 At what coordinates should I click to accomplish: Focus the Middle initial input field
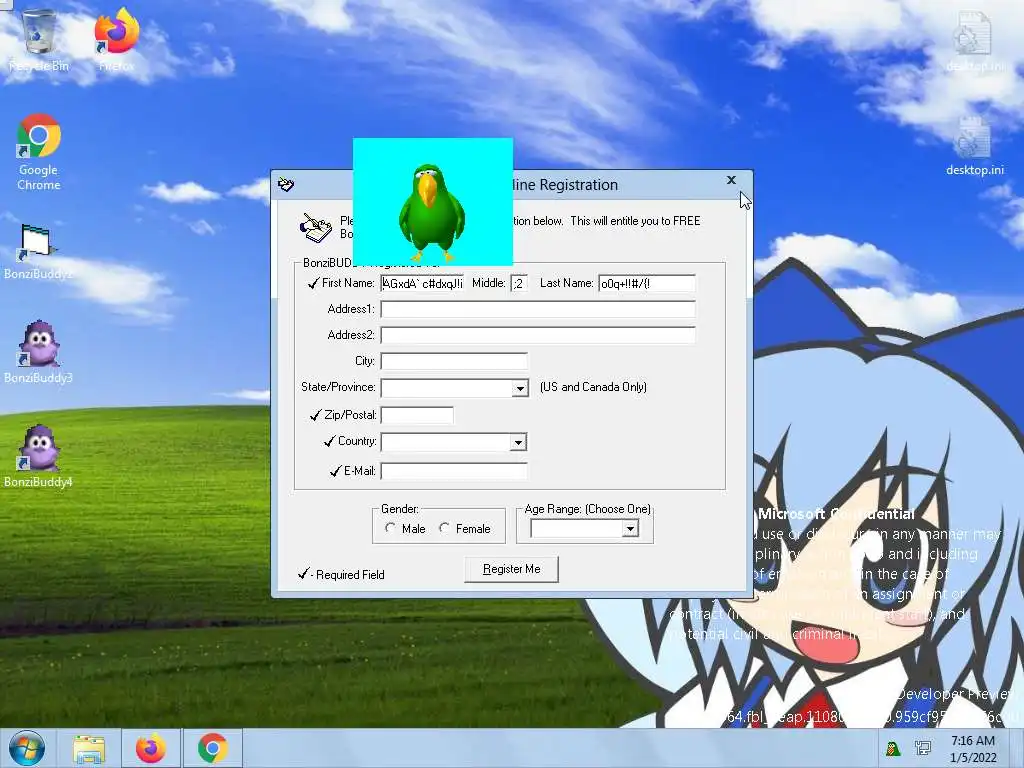(519, 283)
